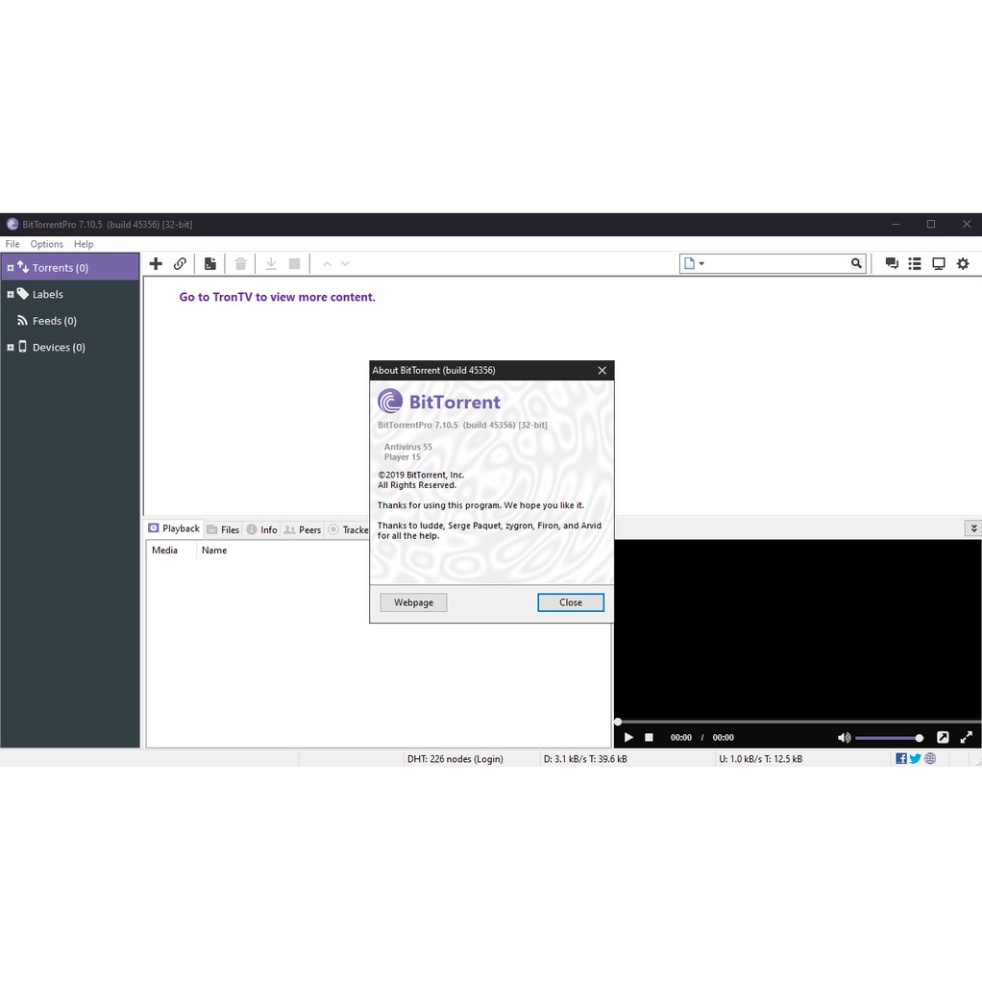The image size is (982, 982).
Task: Toggle fullscreen in the video player
Action: [x=966, y=738]
